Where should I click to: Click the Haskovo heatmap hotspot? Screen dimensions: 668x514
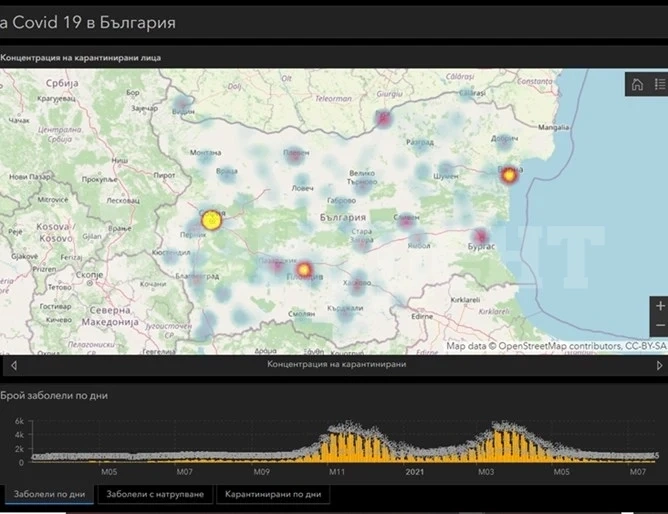point(357,284)
